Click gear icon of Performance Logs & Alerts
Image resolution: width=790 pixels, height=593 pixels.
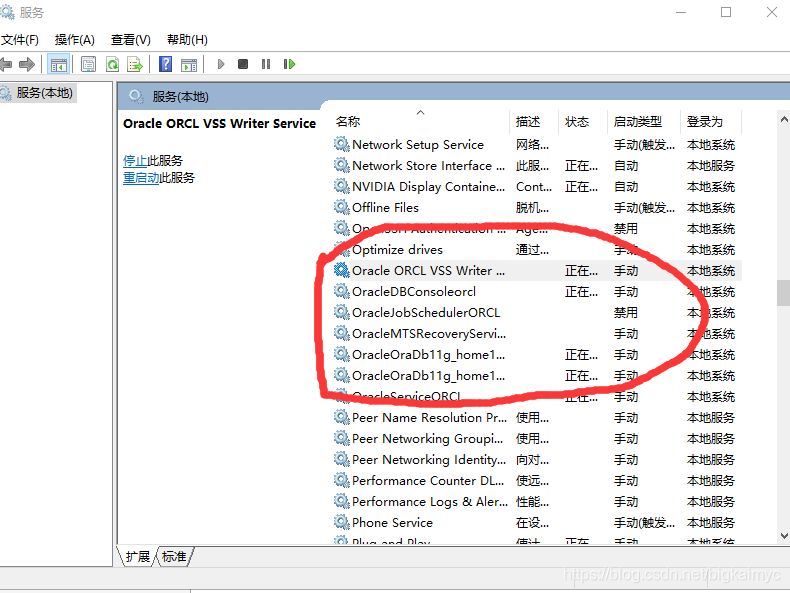pos(342,501)
